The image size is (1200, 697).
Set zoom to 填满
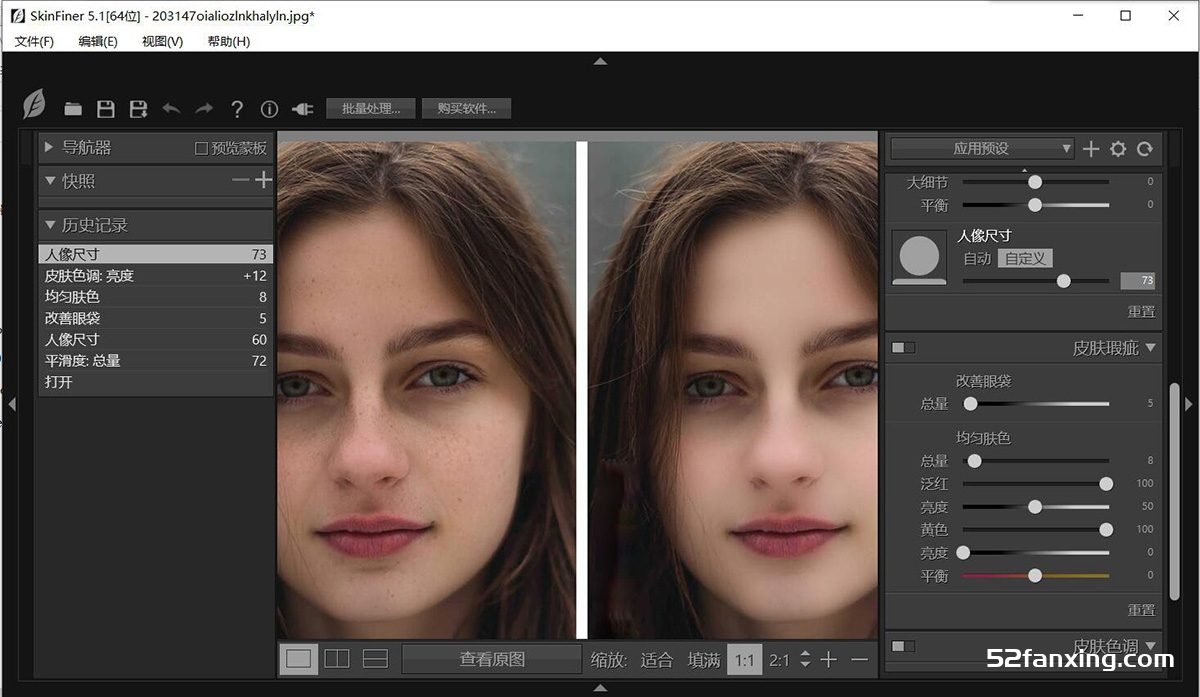click(x=704, y=660)
